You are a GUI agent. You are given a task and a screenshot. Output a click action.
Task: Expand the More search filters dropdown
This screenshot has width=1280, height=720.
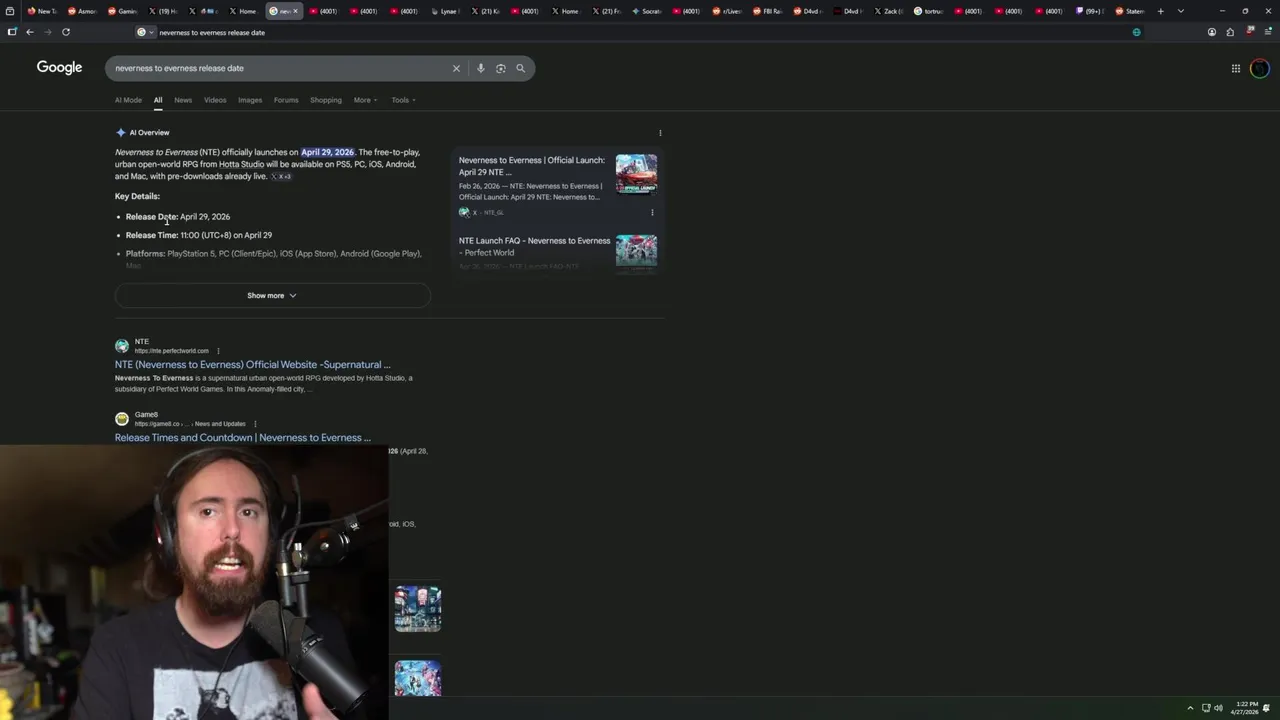365,100
